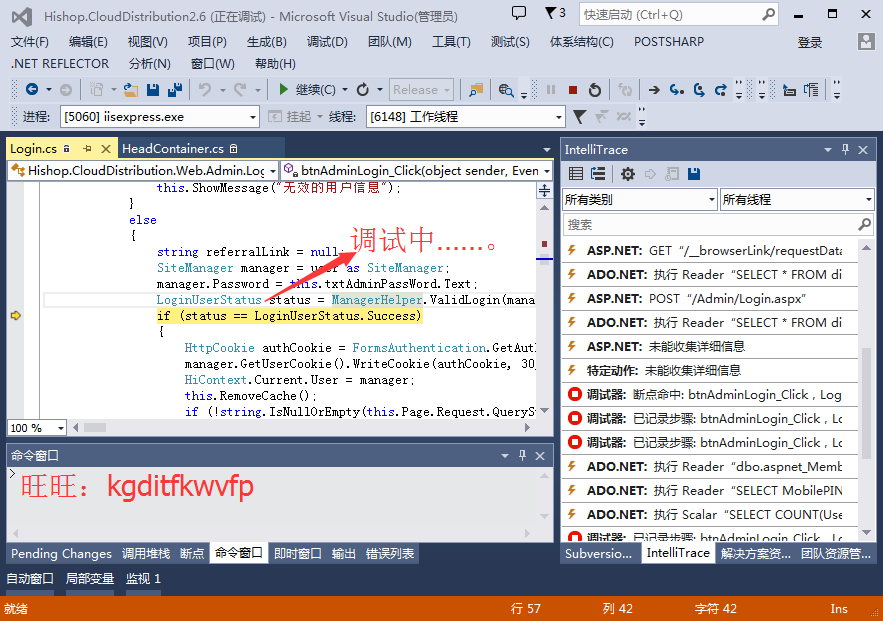Switch to the 调用堆栈 tab
883x621 pixels.
146,553
